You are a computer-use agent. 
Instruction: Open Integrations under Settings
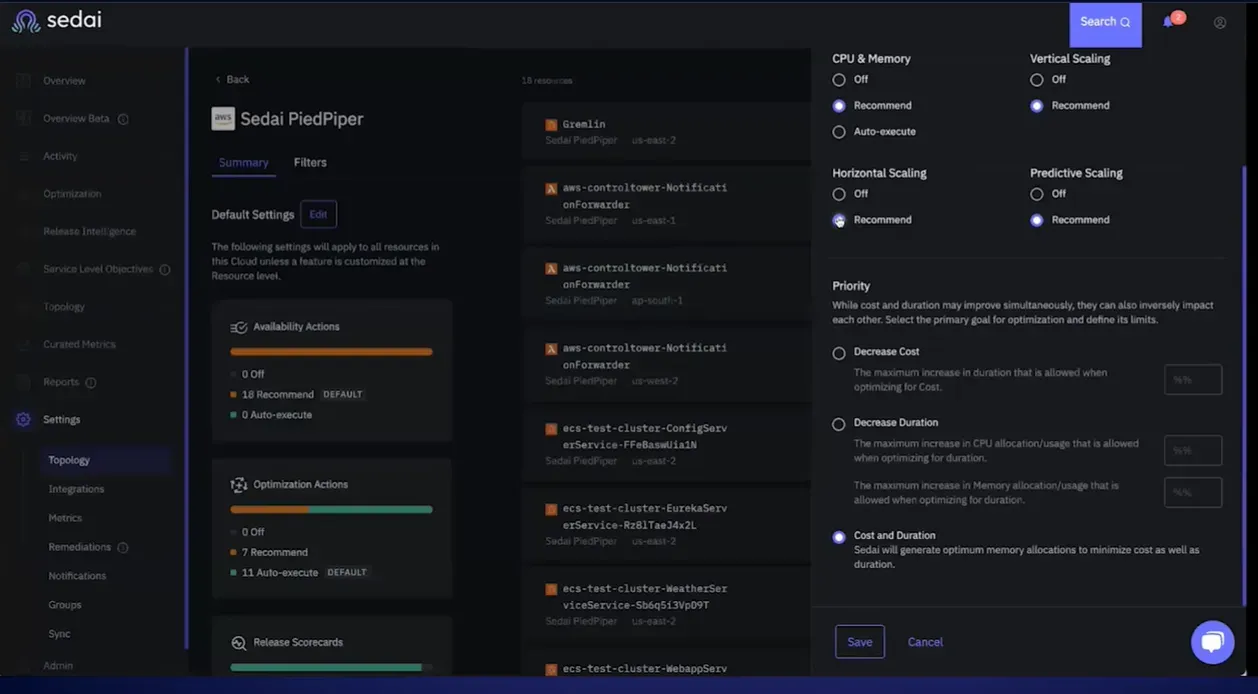click(x=76, y=490)
